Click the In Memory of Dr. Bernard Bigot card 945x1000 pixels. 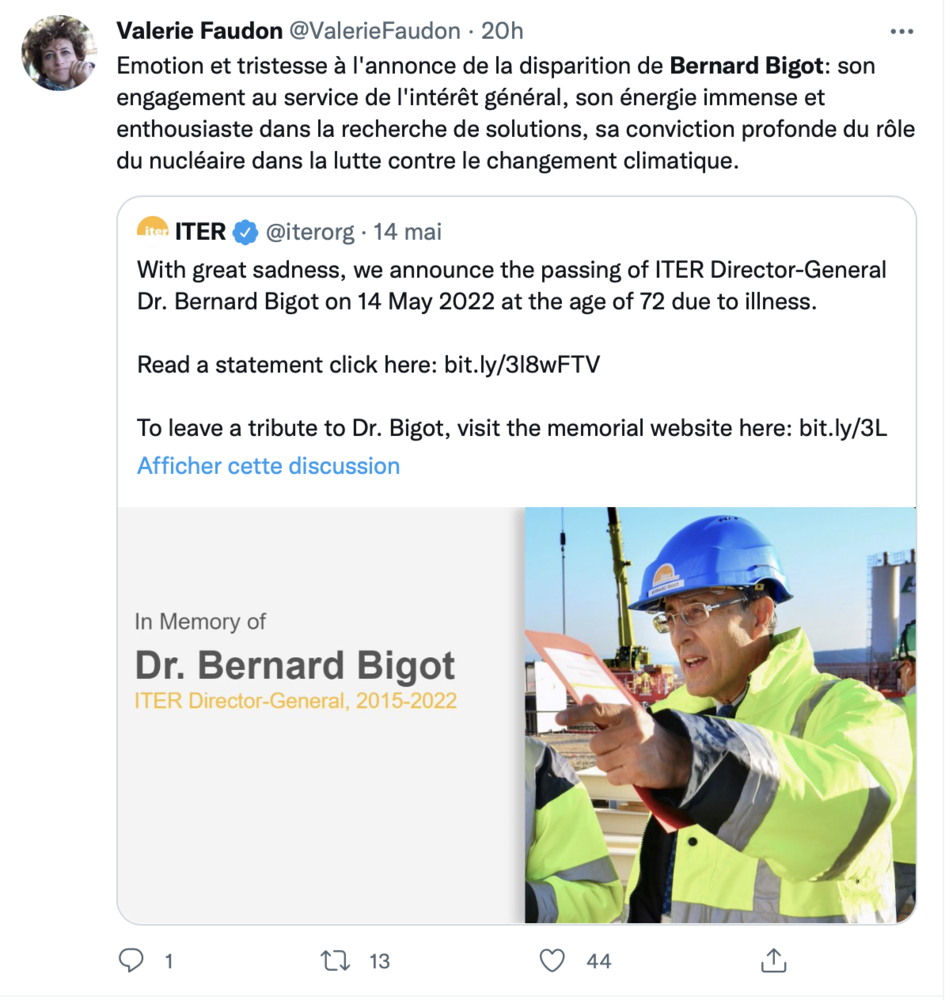[x=320, y=714]
